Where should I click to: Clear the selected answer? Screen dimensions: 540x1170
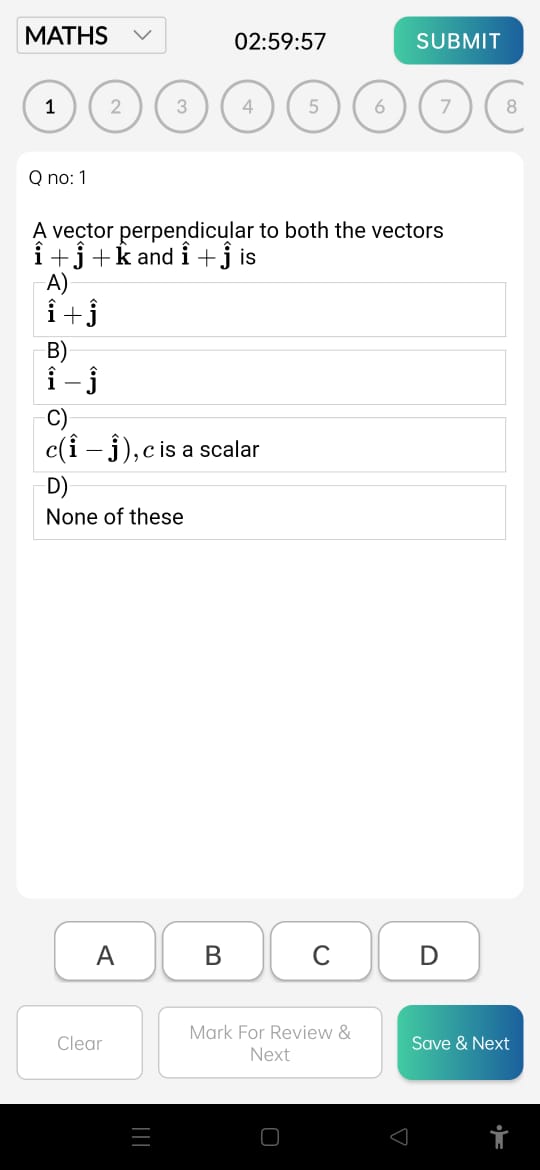(x=80, y=1042)
